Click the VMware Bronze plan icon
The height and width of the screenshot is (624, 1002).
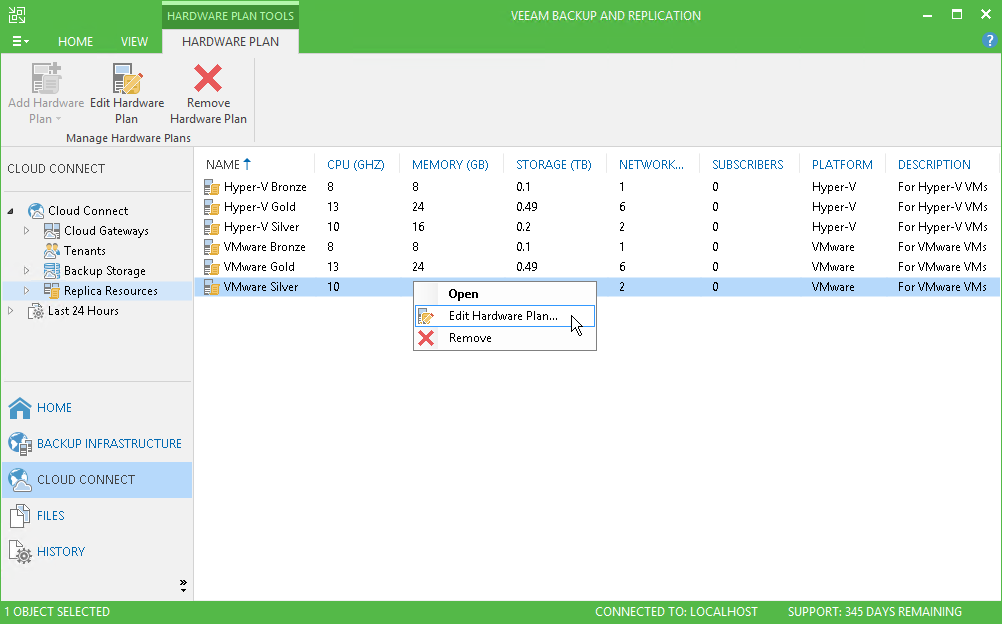tap(212, 247)
